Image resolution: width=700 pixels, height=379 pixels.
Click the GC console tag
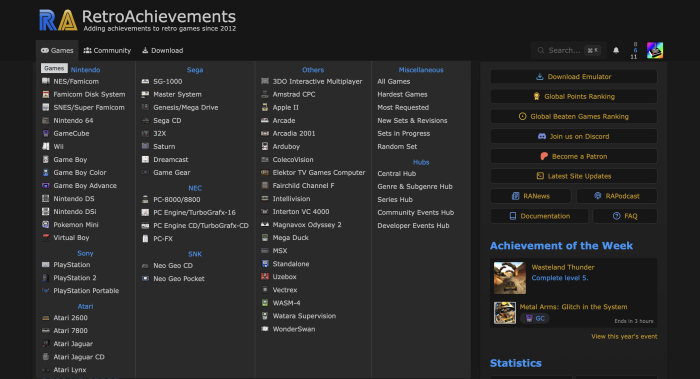pos(535,318)
